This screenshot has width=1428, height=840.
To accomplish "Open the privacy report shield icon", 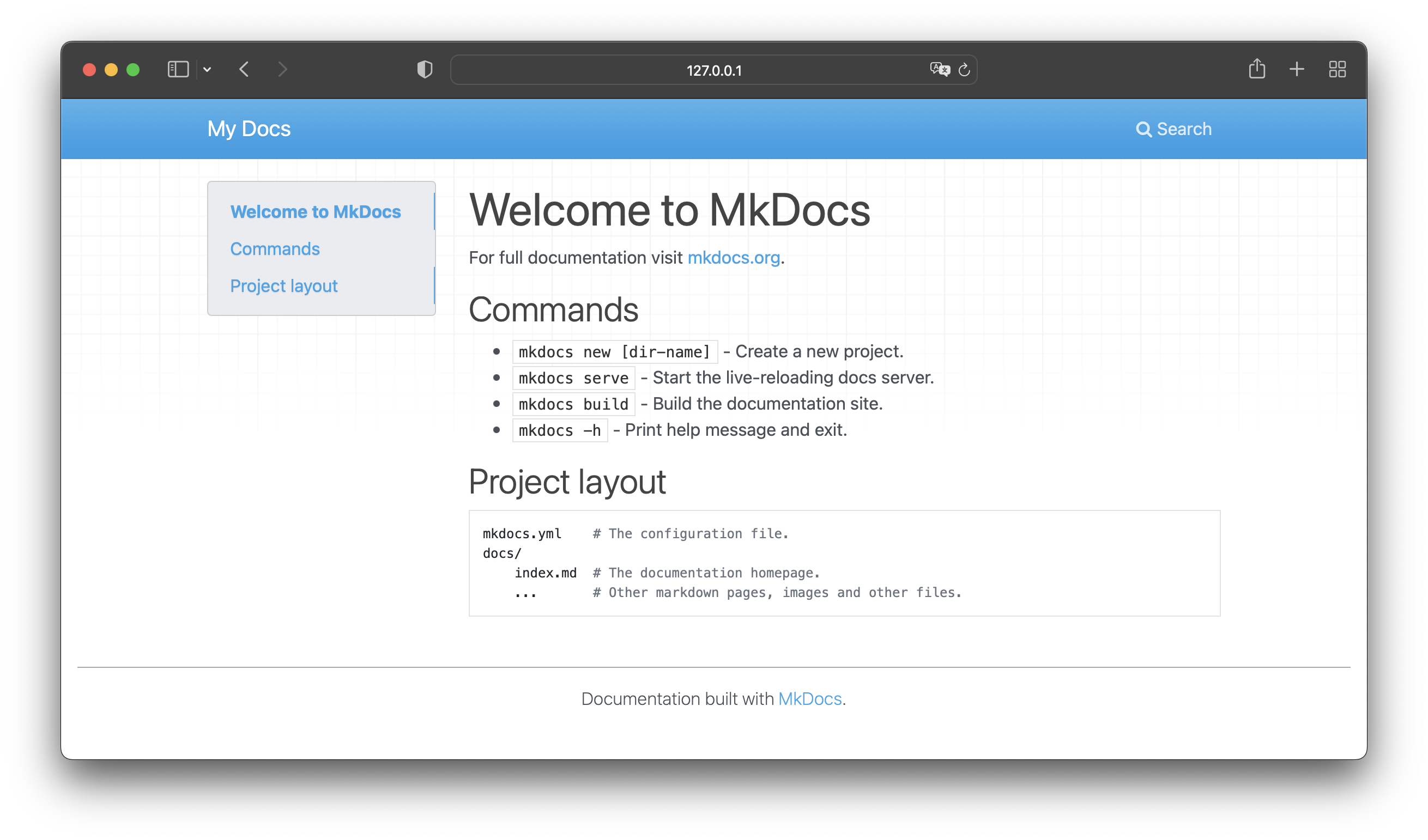I will (x=425, y=70).
